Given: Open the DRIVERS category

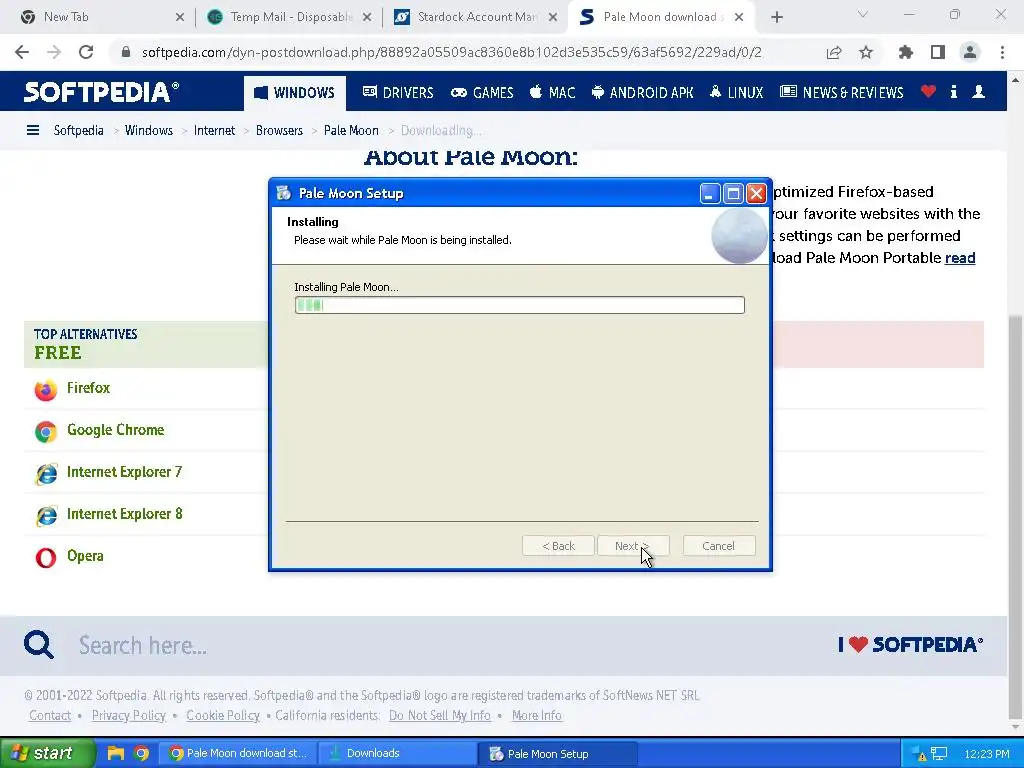Looking at the screenshot, I should 398,92.
